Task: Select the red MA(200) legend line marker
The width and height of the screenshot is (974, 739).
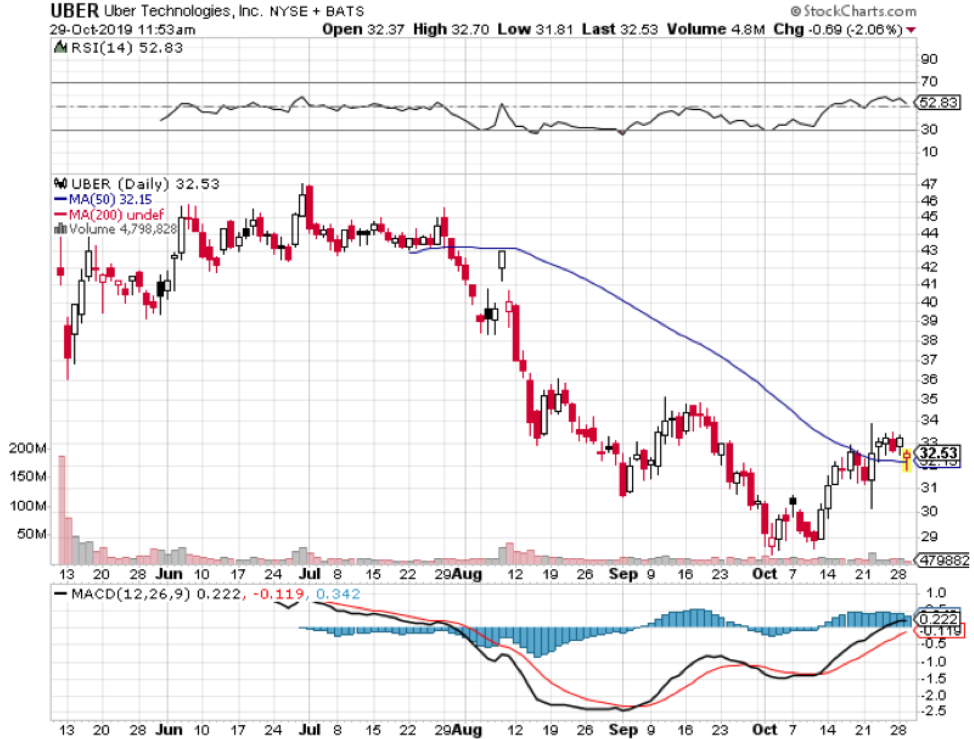Action: coord(60,215)
